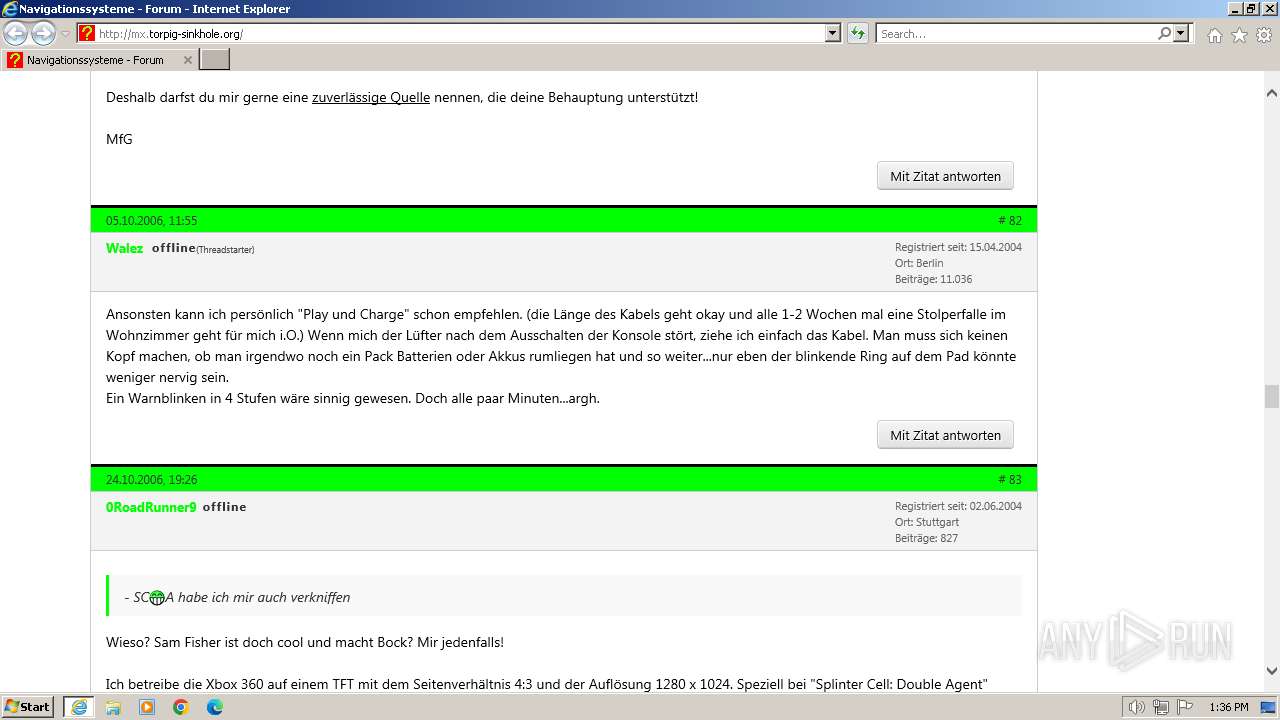Click the page favicon in the address bar

[x=87, y=33]
